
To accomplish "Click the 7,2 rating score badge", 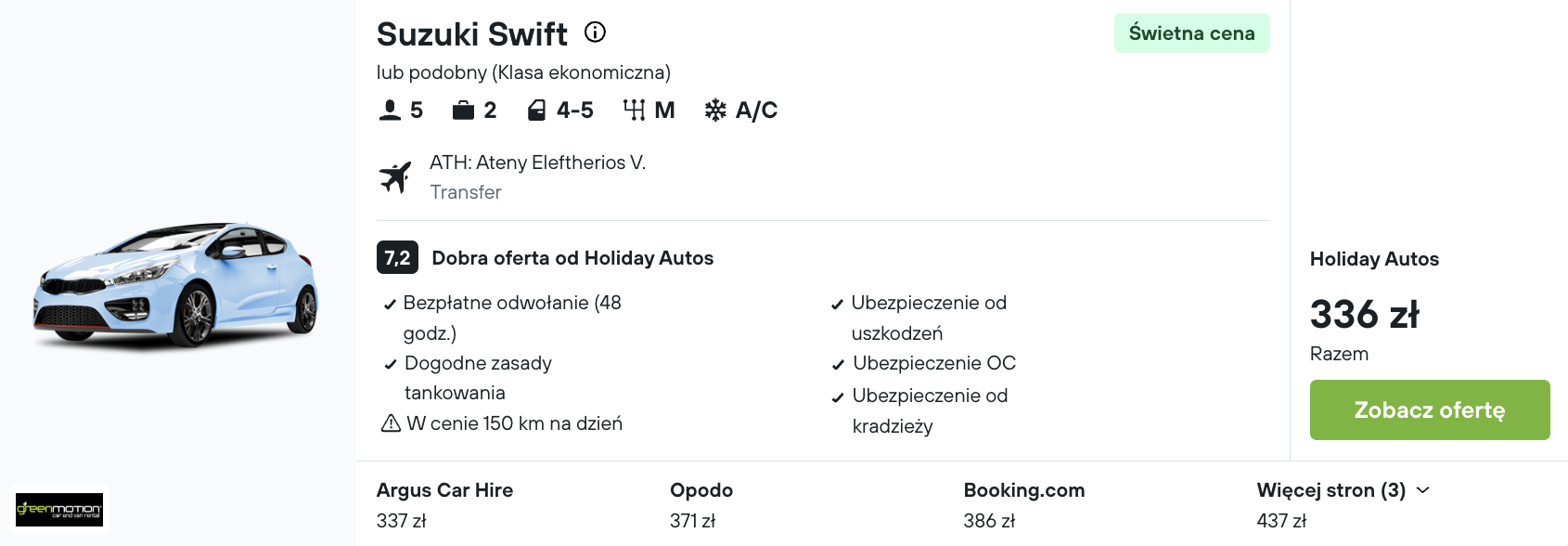I will pos(397,257).
